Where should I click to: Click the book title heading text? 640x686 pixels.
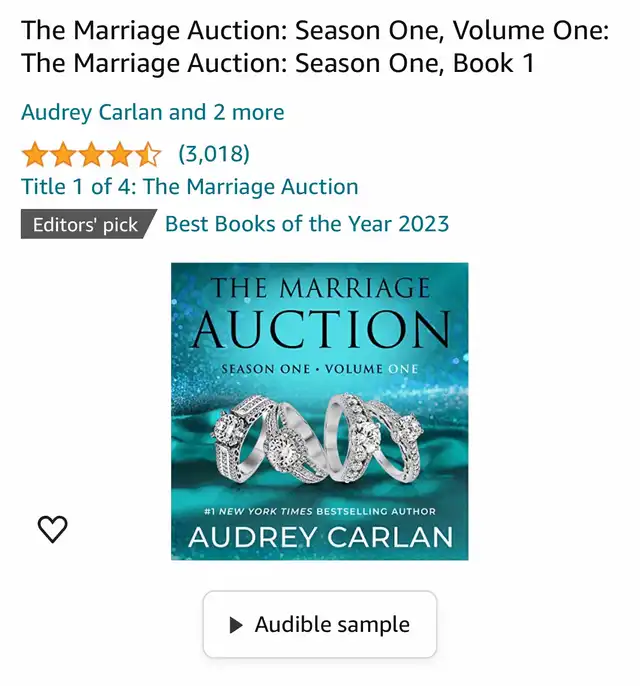click(x=315, y=47)
